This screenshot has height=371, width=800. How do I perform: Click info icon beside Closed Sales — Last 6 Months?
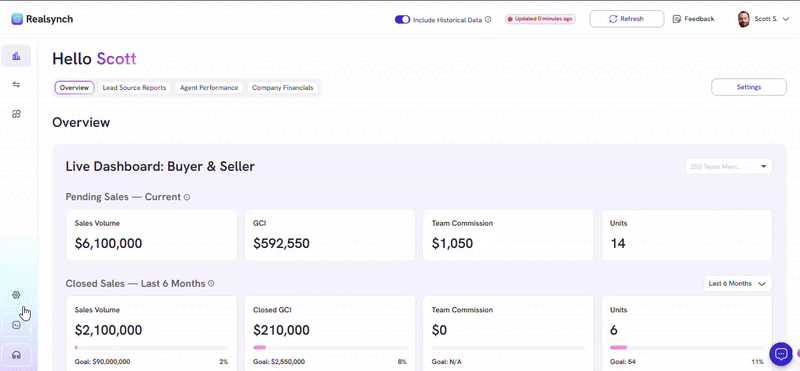pyautogui.click(x=211, y=283)
